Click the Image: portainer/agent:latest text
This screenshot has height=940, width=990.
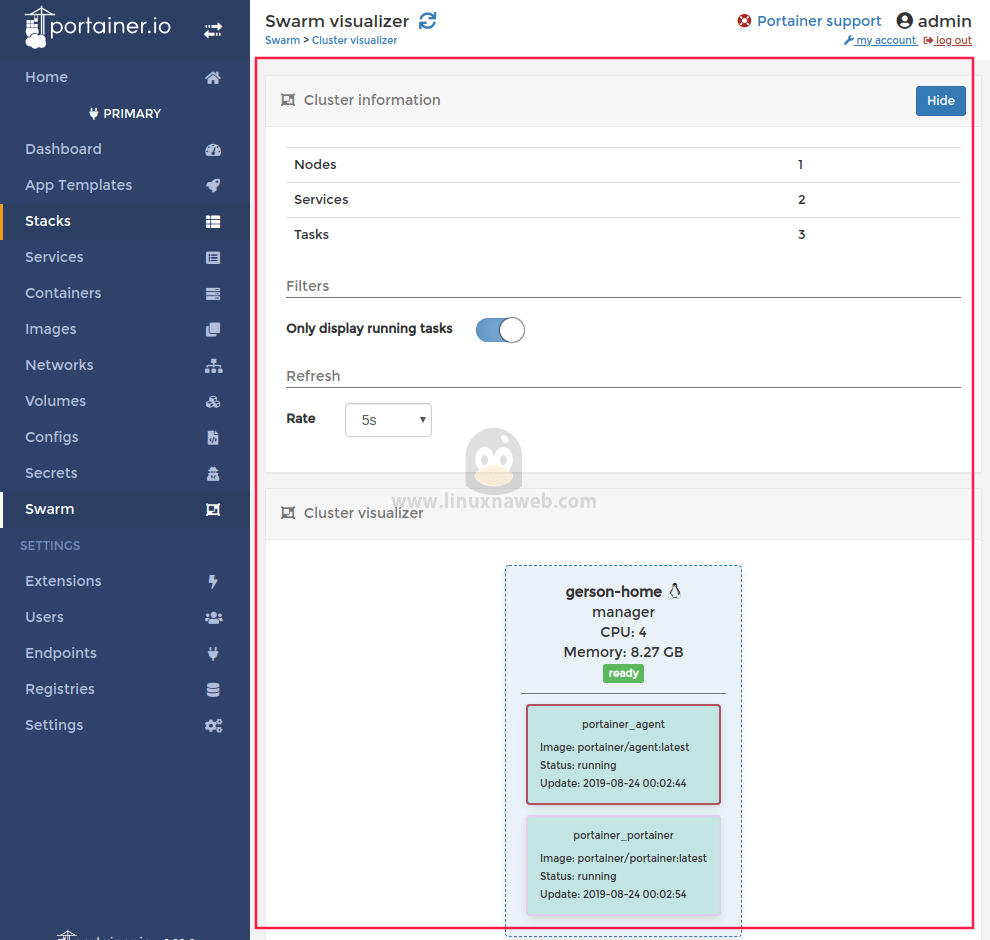614,747
